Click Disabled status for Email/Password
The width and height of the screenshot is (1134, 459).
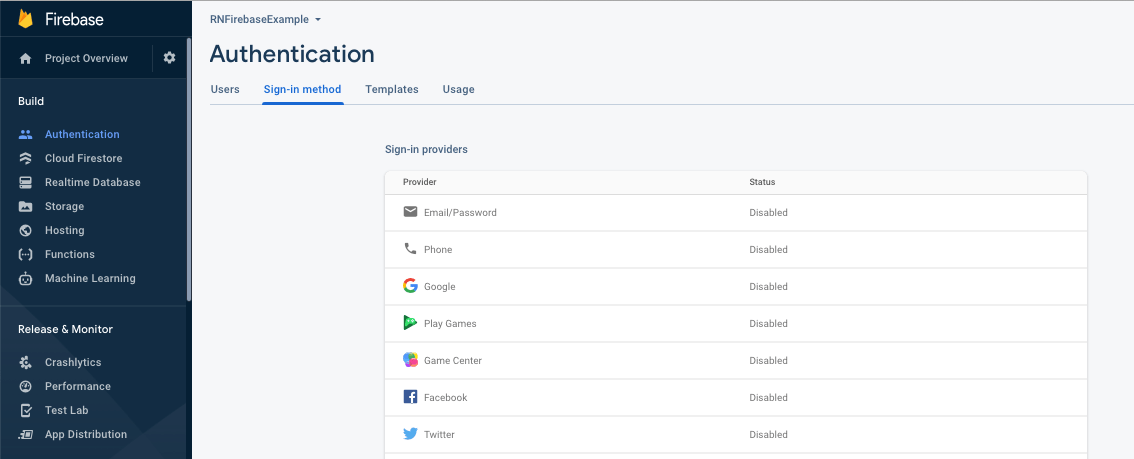point(768,213)
